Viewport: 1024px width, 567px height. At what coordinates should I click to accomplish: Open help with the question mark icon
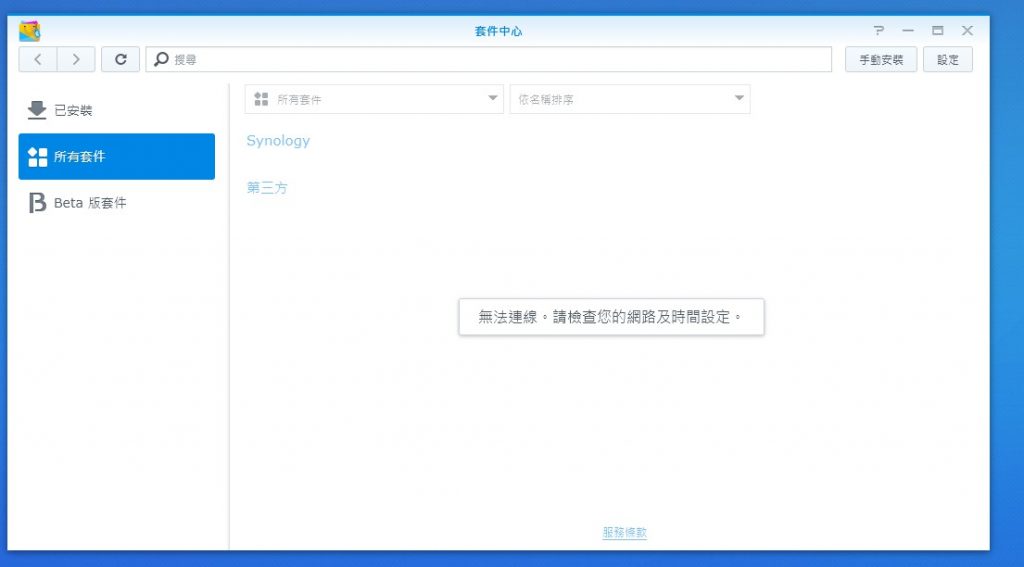(x=878, y=31)
